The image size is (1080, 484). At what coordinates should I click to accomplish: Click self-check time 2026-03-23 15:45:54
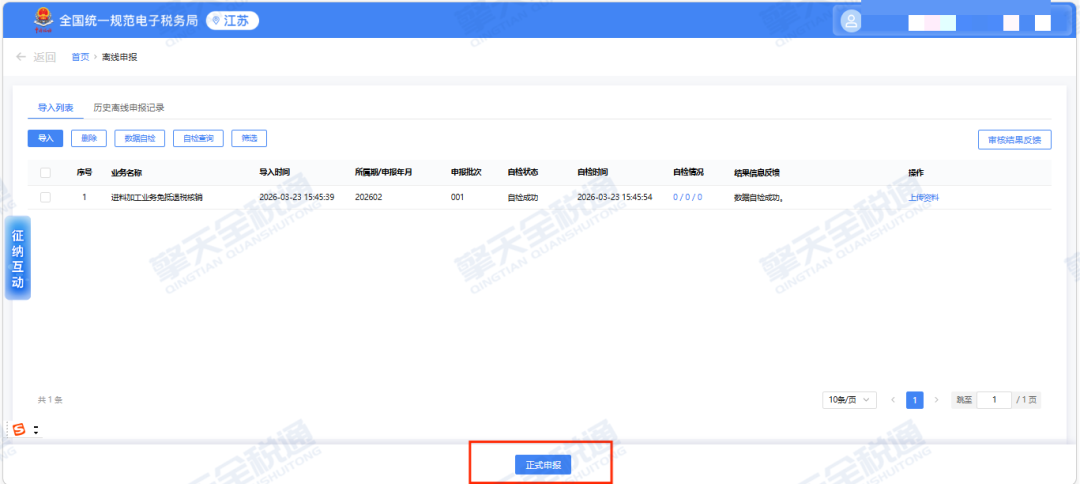pyautogui.click(x=614, y=197)
